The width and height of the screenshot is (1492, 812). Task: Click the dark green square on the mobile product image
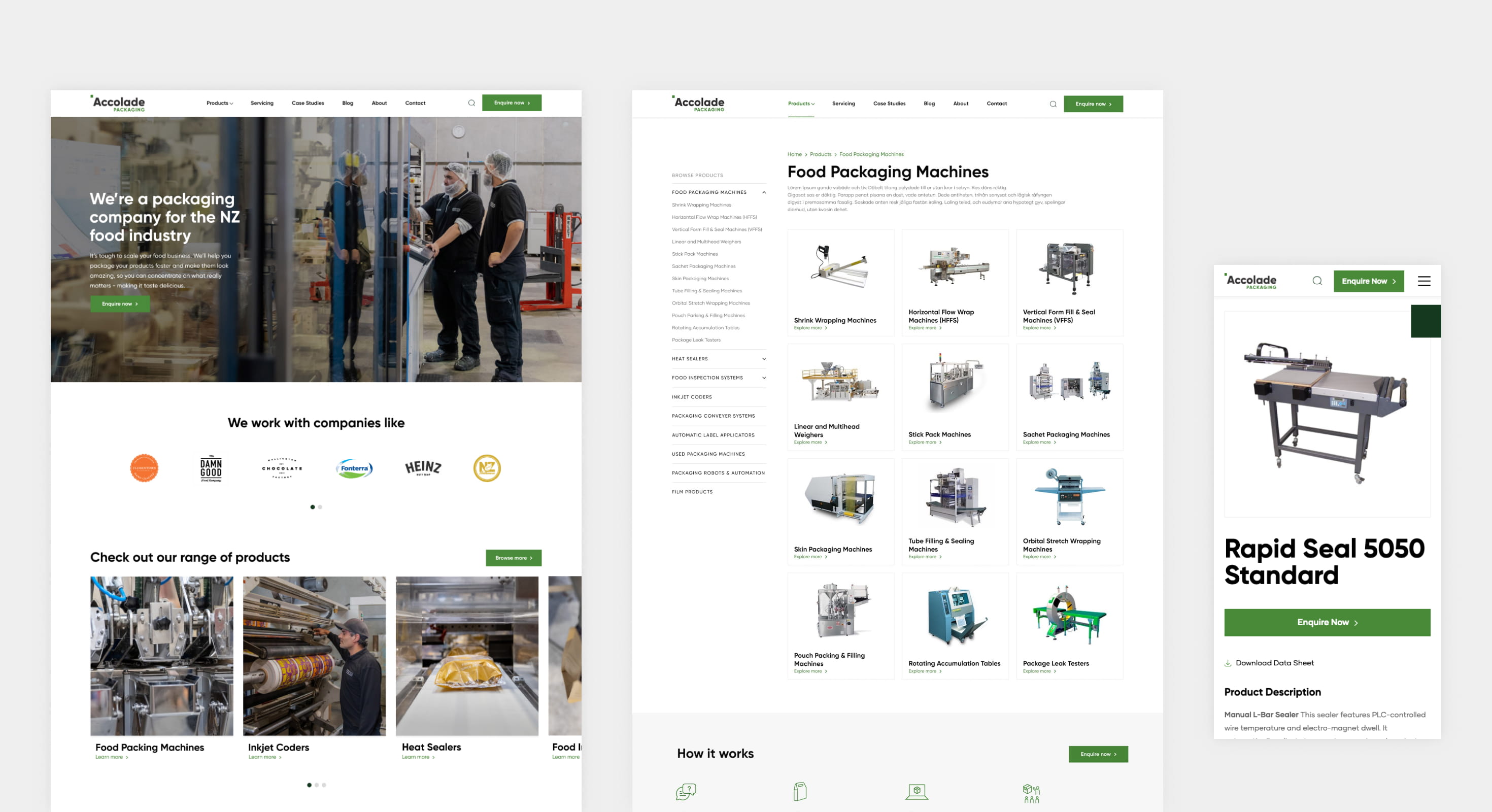(x=1426, y=321)
